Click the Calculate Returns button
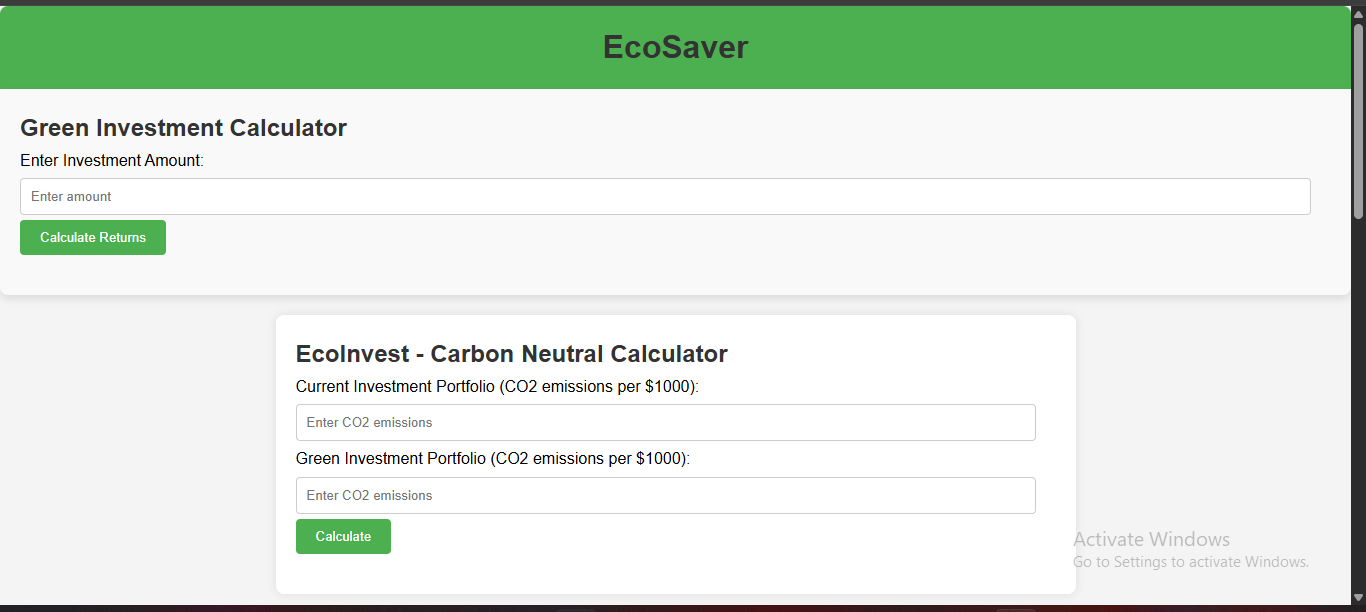Image resolution: width=1366 pixels, height=612 pixels. 92,237
